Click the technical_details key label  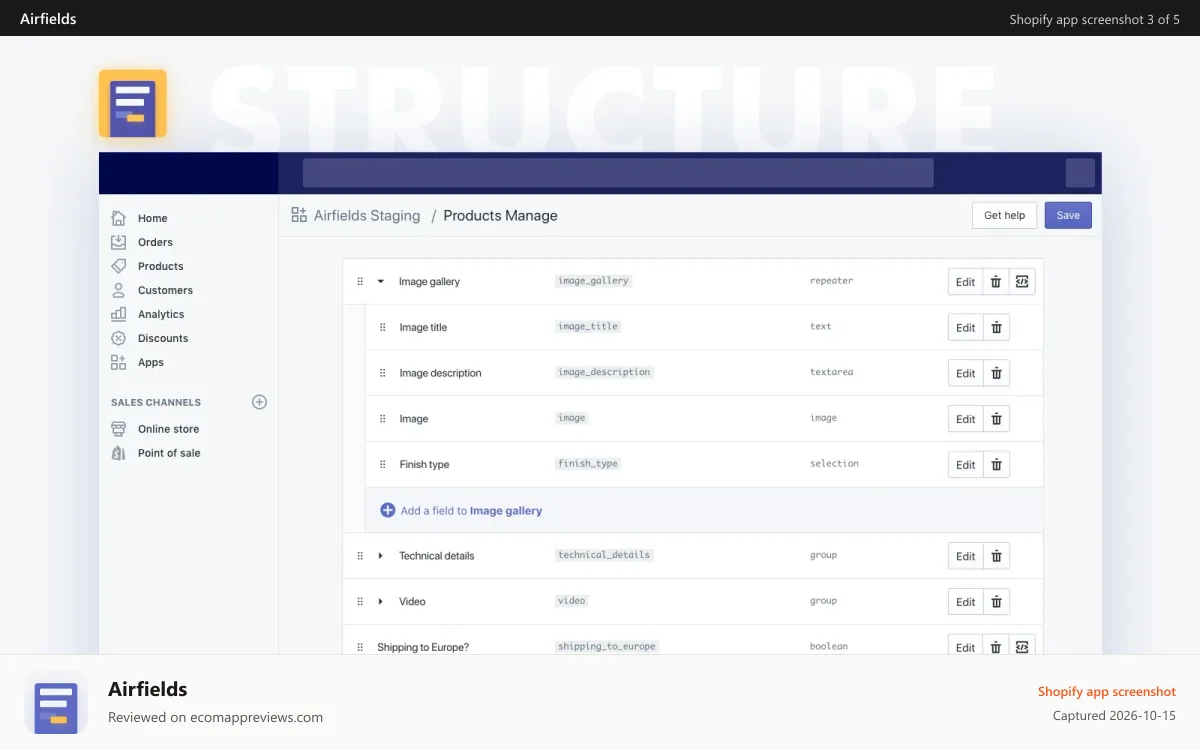point(604,555)
